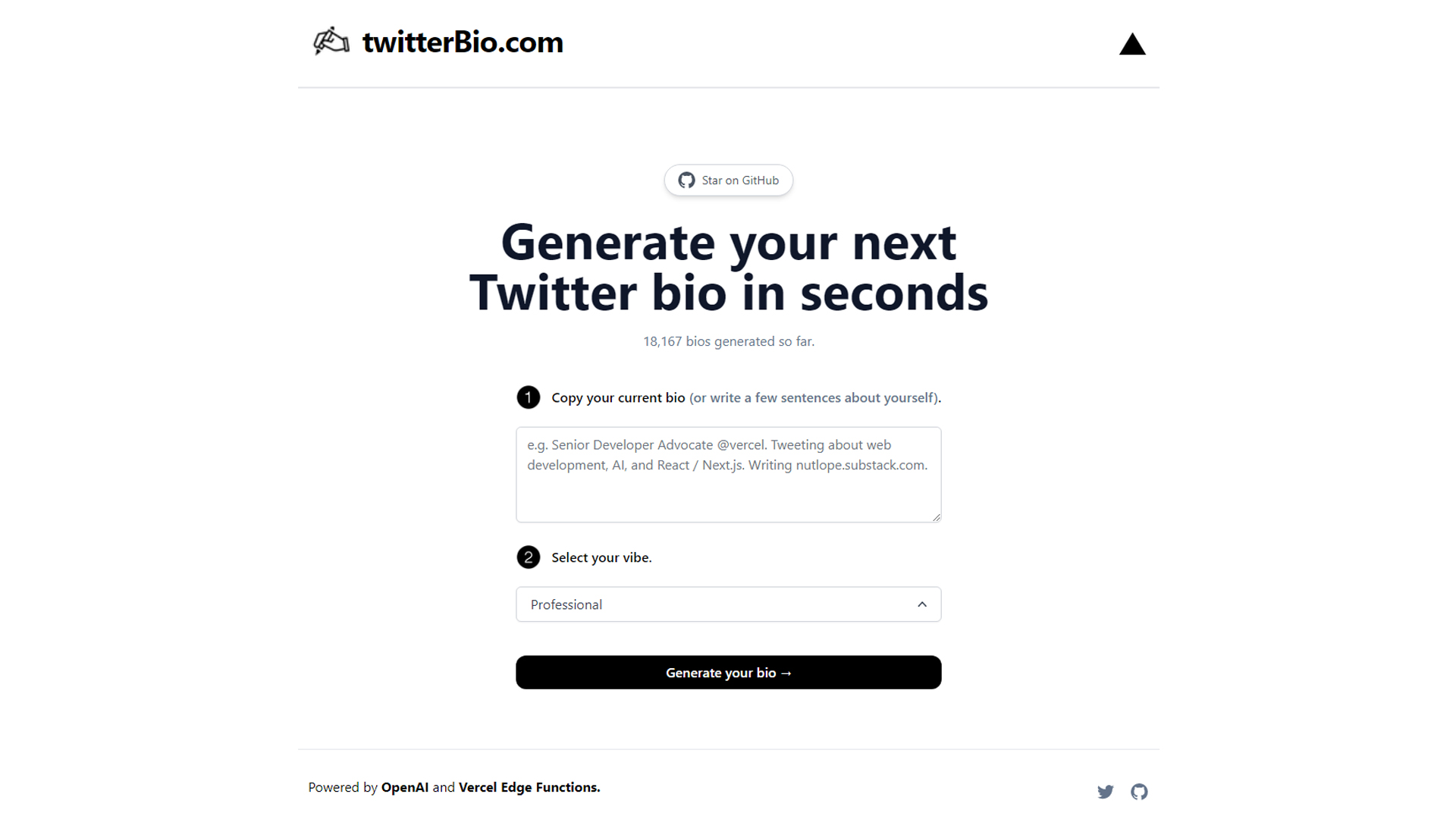1456x819 pixels.
Task: Click the numbered badge for step 1
Action: coord(529,397)
